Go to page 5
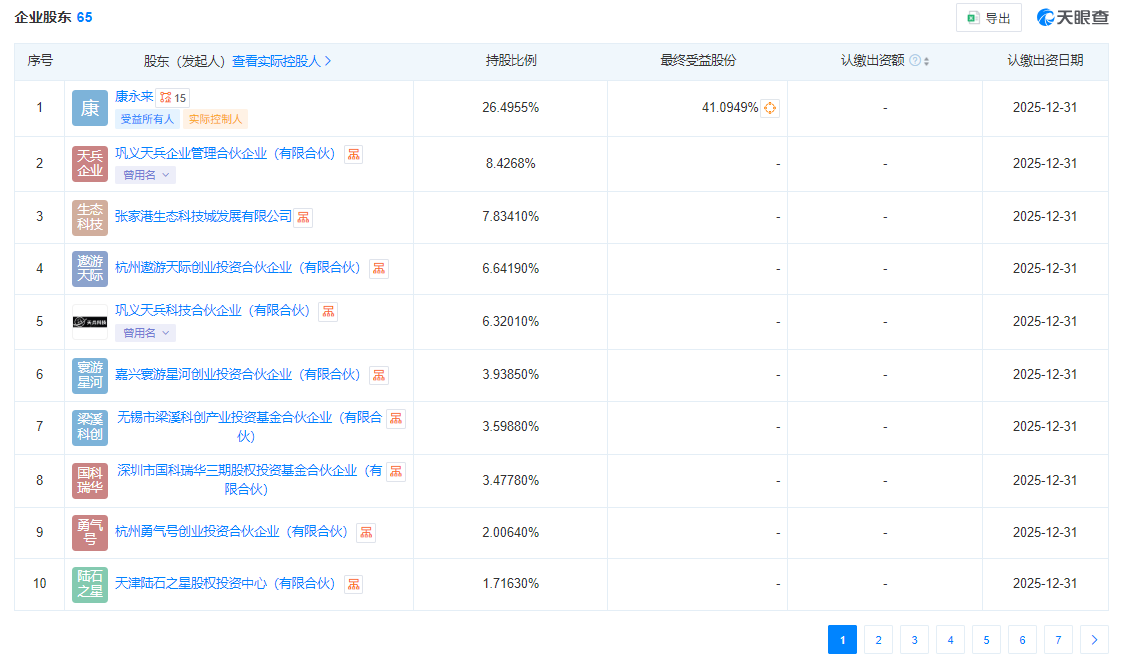The height and width of the screenshot is (664, 1123). click(986, 640)
